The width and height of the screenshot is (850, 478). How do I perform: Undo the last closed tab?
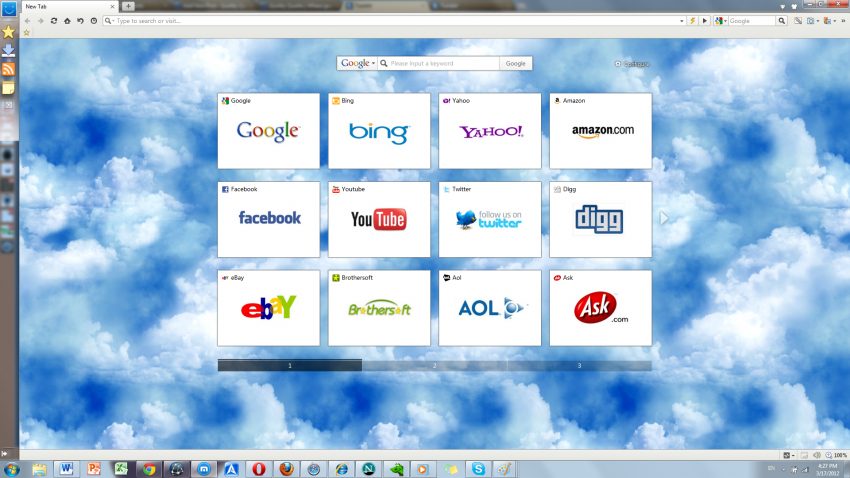click(80, 21)
